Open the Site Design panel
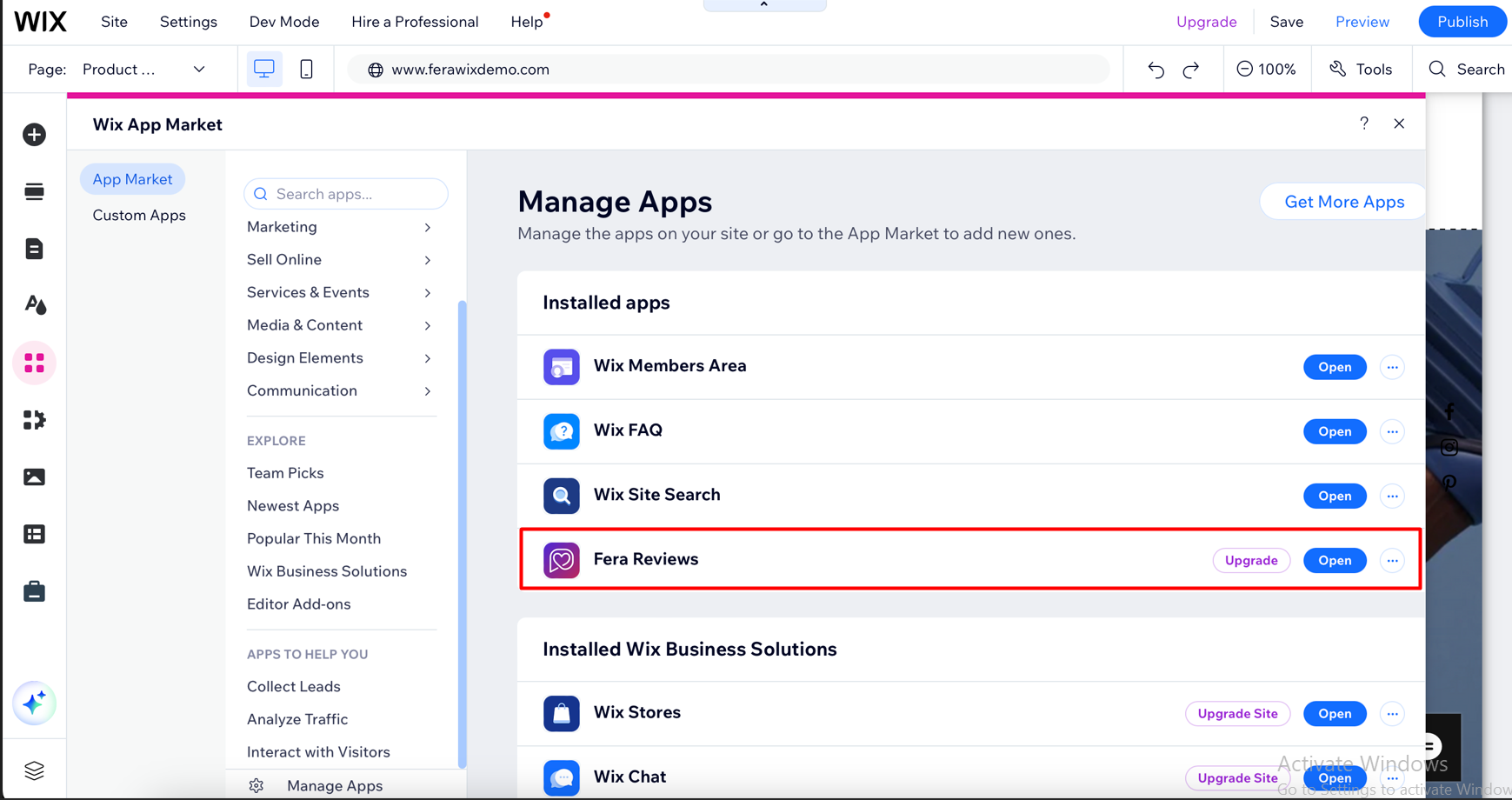1512x800 pixels. (x=34, y=305)
